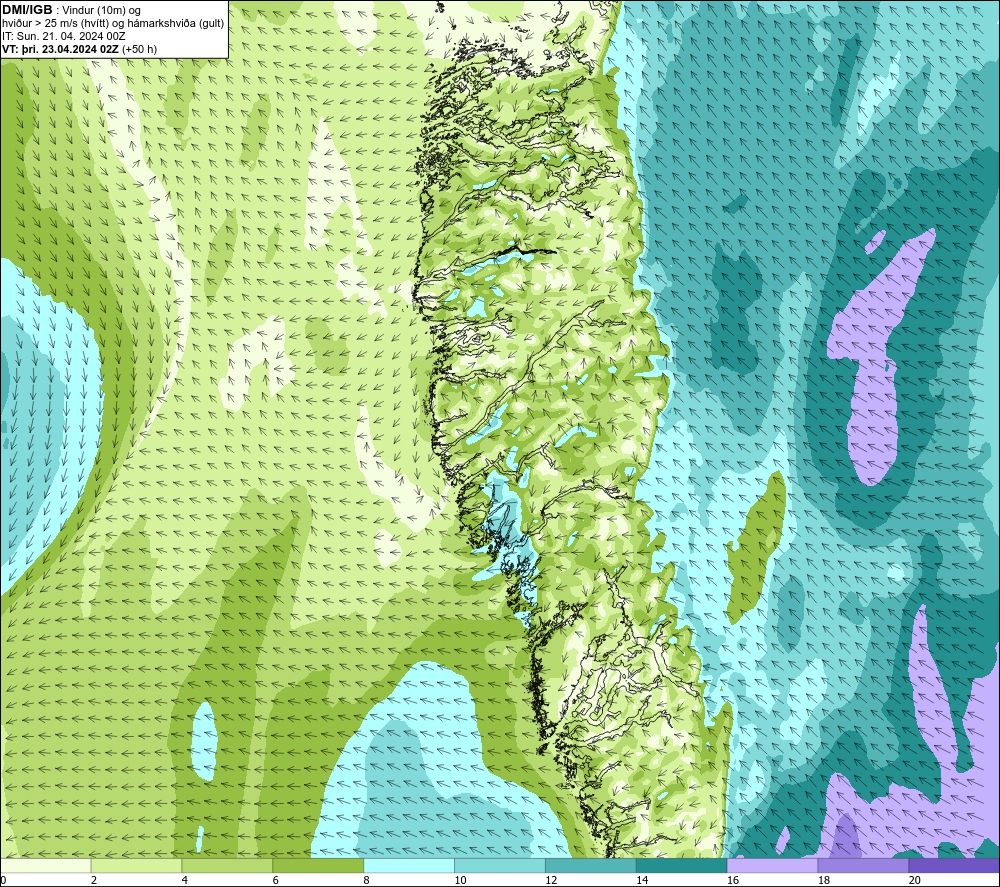1000x887 pixels.
Task: Click the scale label '12'
Action: (551, 880)
